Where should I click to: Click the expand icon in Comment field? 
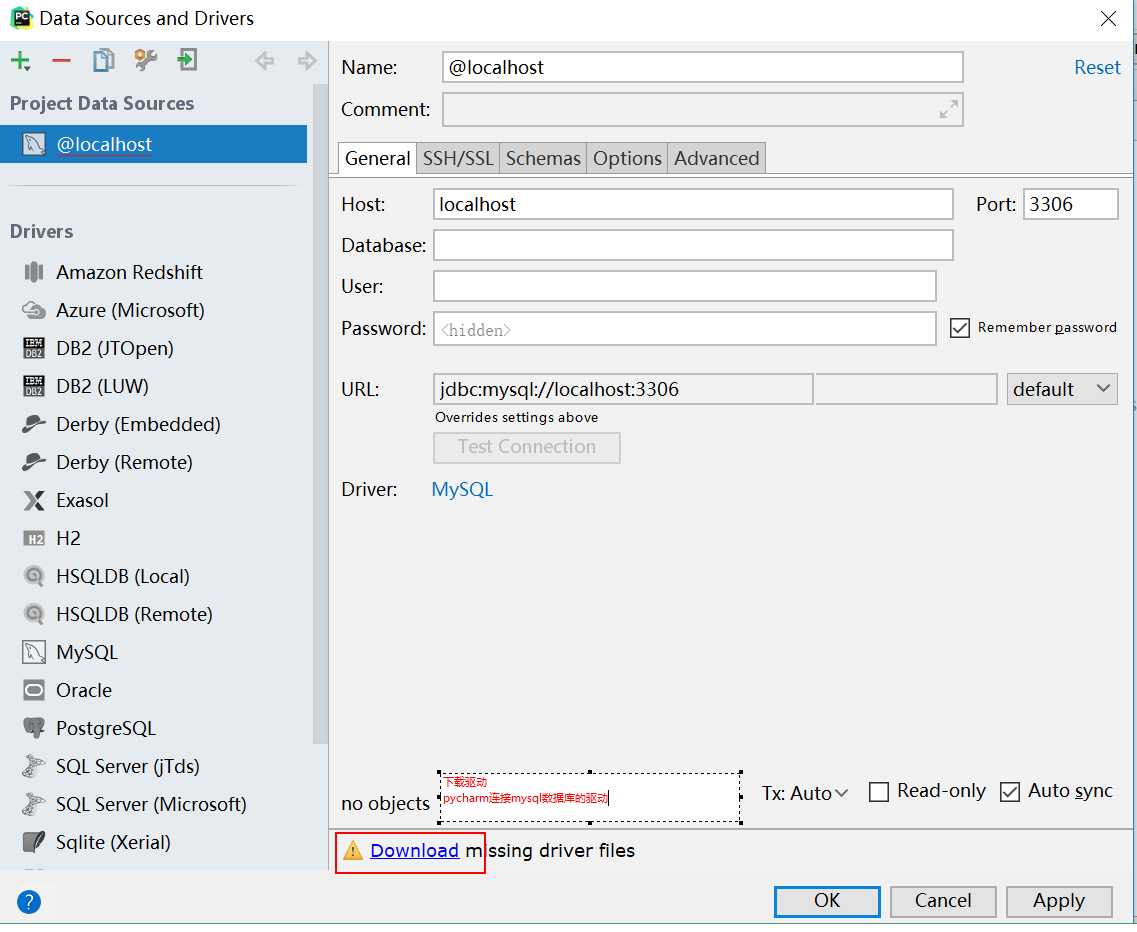[x=948, y=110]
